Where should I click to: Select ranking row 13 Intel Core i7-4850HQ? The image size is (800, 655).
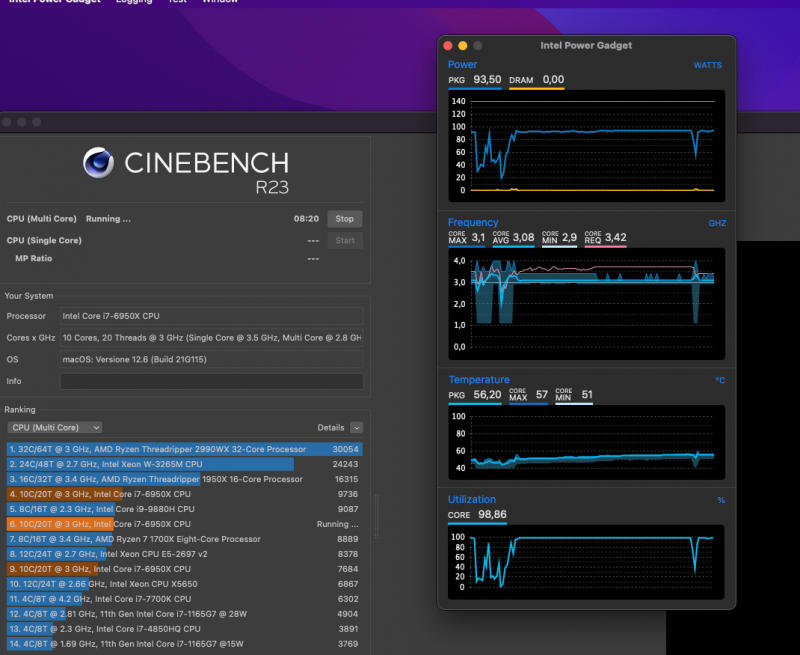coord(185,628)
